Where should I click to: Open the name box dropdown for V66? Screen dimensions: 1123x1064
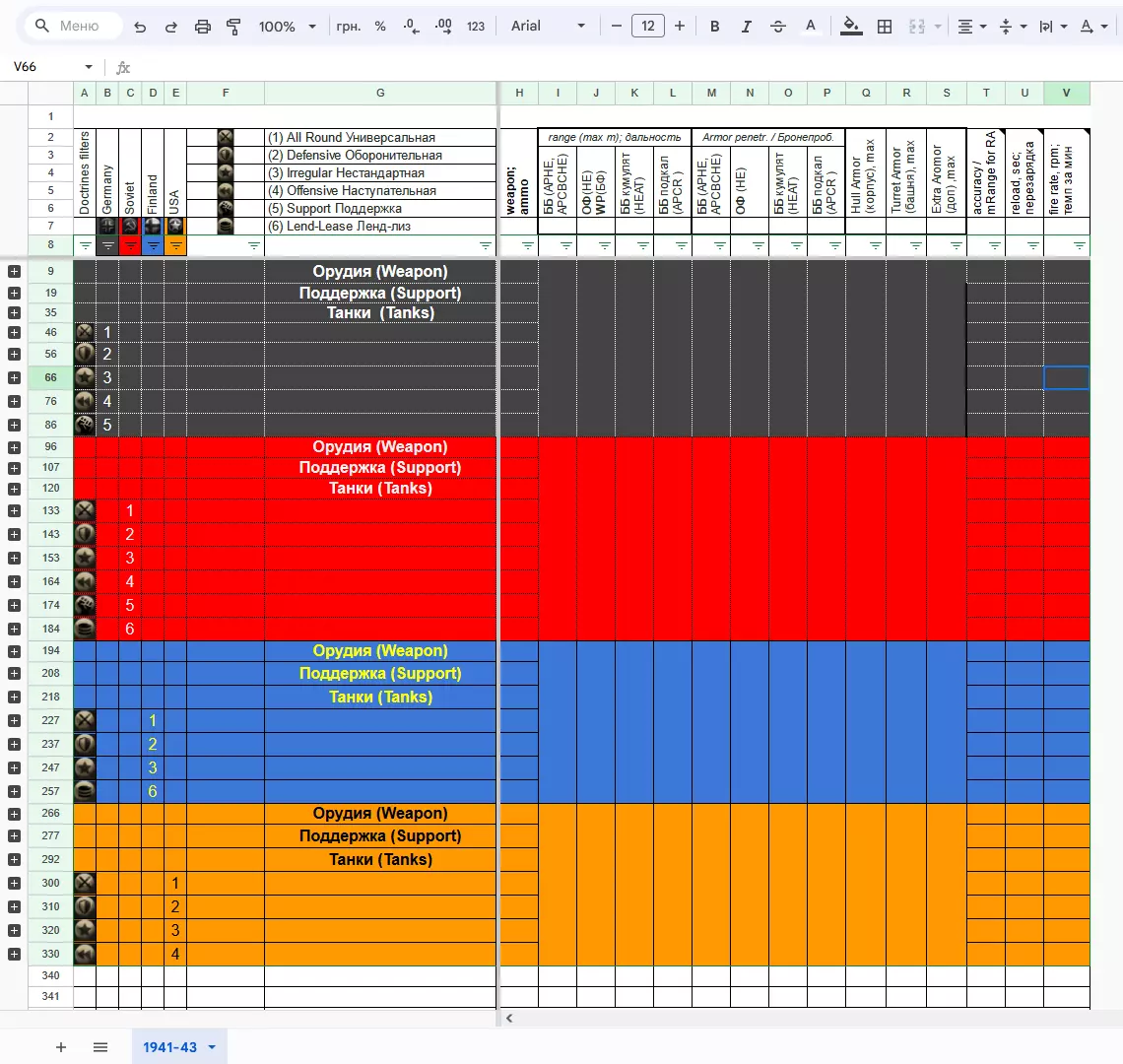(89, 67)
